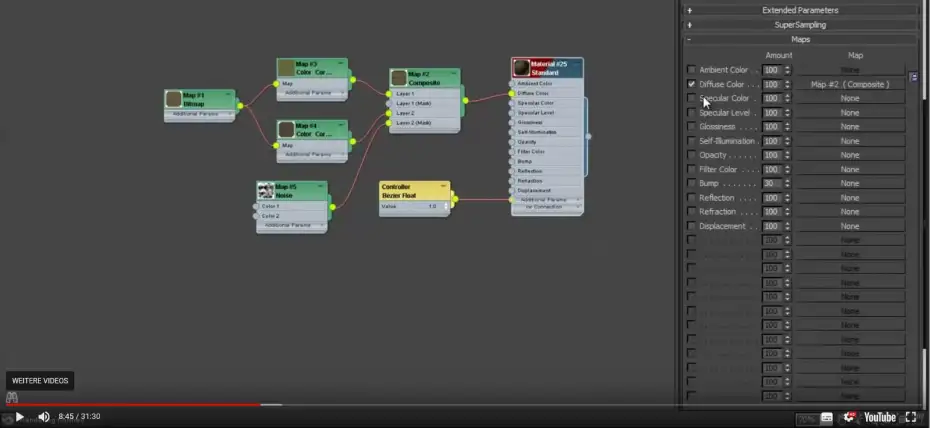This screenshot has width=930, height=428.
Task: Click output socket of Bezier Float controller
Action: (x=455, y=199)
